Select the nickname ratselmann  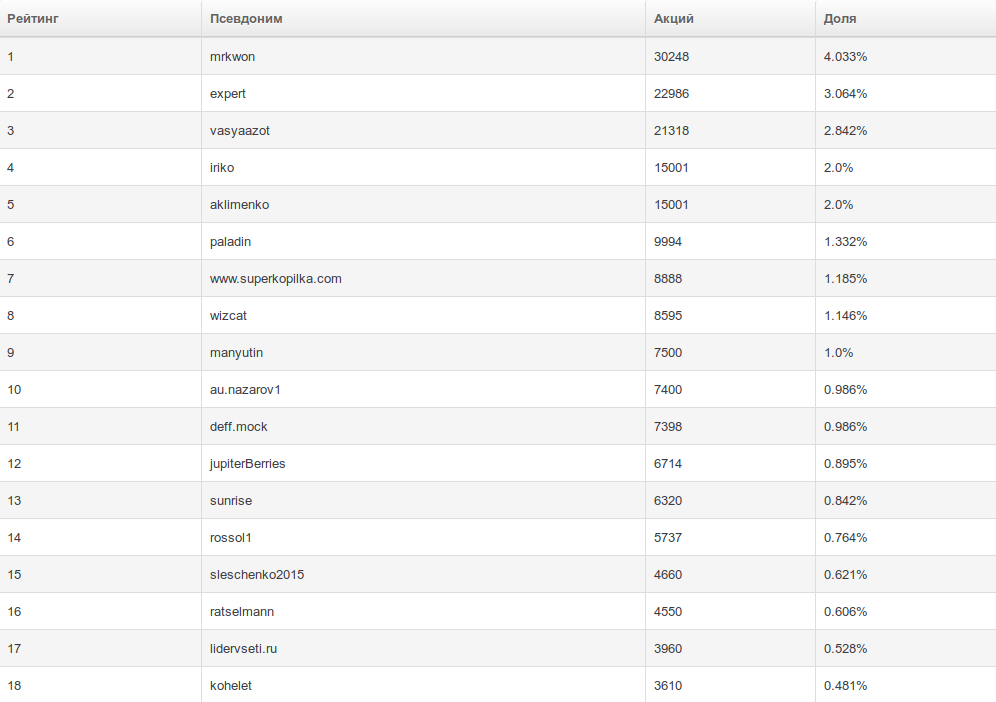242,612
